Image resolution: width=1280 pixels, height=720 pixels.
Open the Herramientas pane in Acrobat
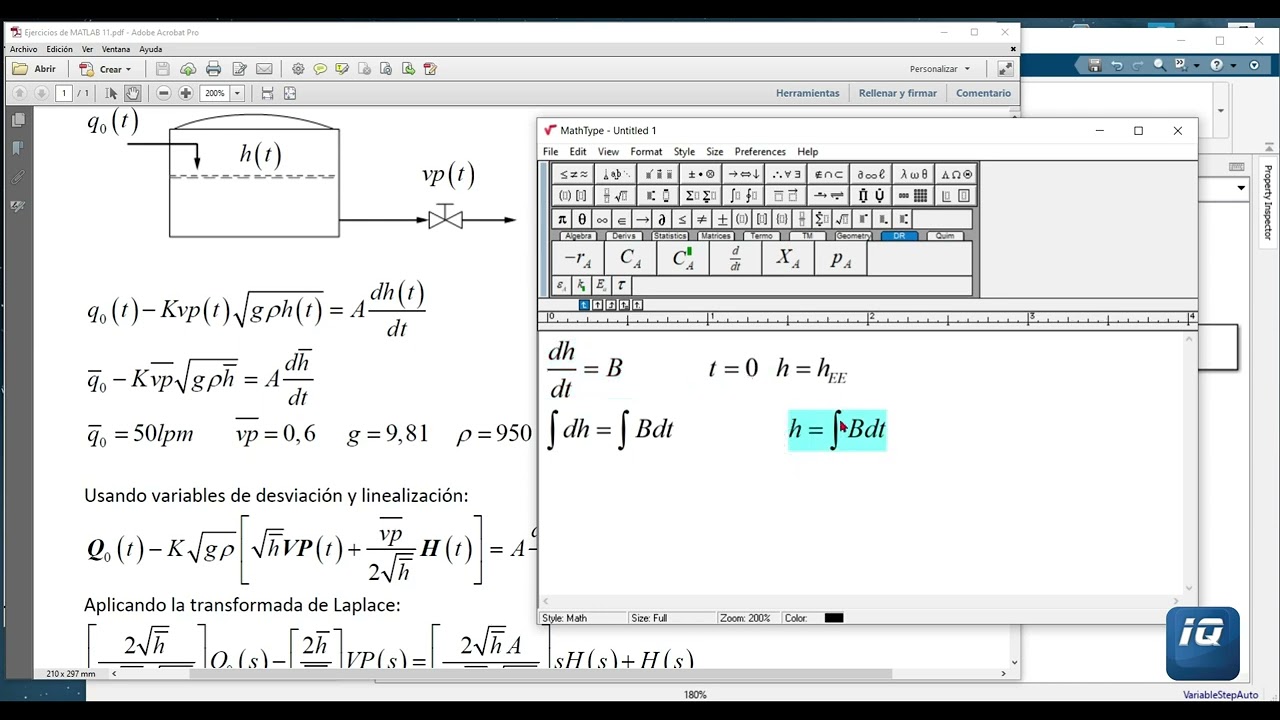pyautogui.click(x=807, y=93)
